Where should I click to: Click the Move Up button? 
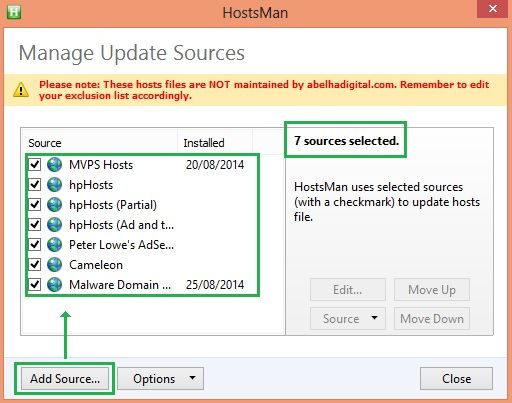[432, 290]
